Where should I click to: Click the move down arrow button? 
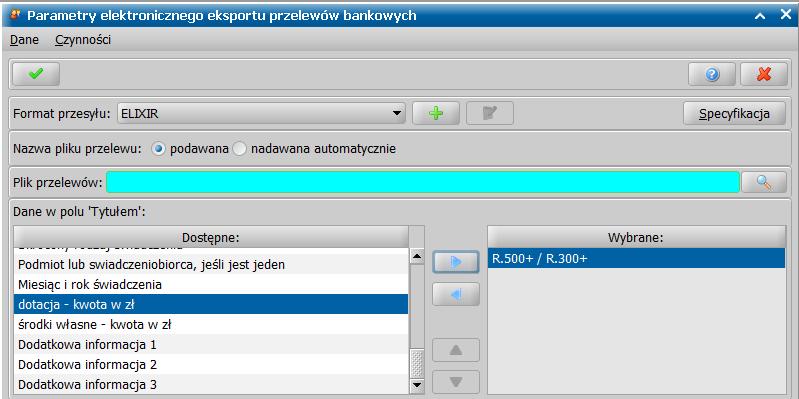point(456,382)
